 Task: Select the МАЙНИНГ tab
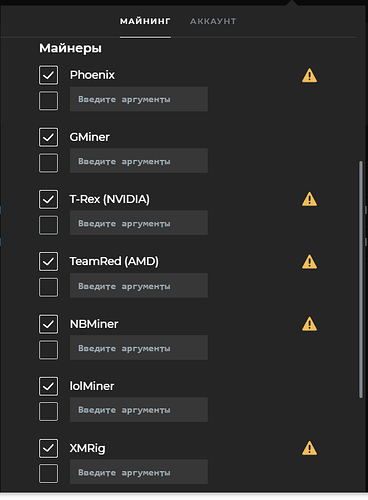tap(145, 21)
